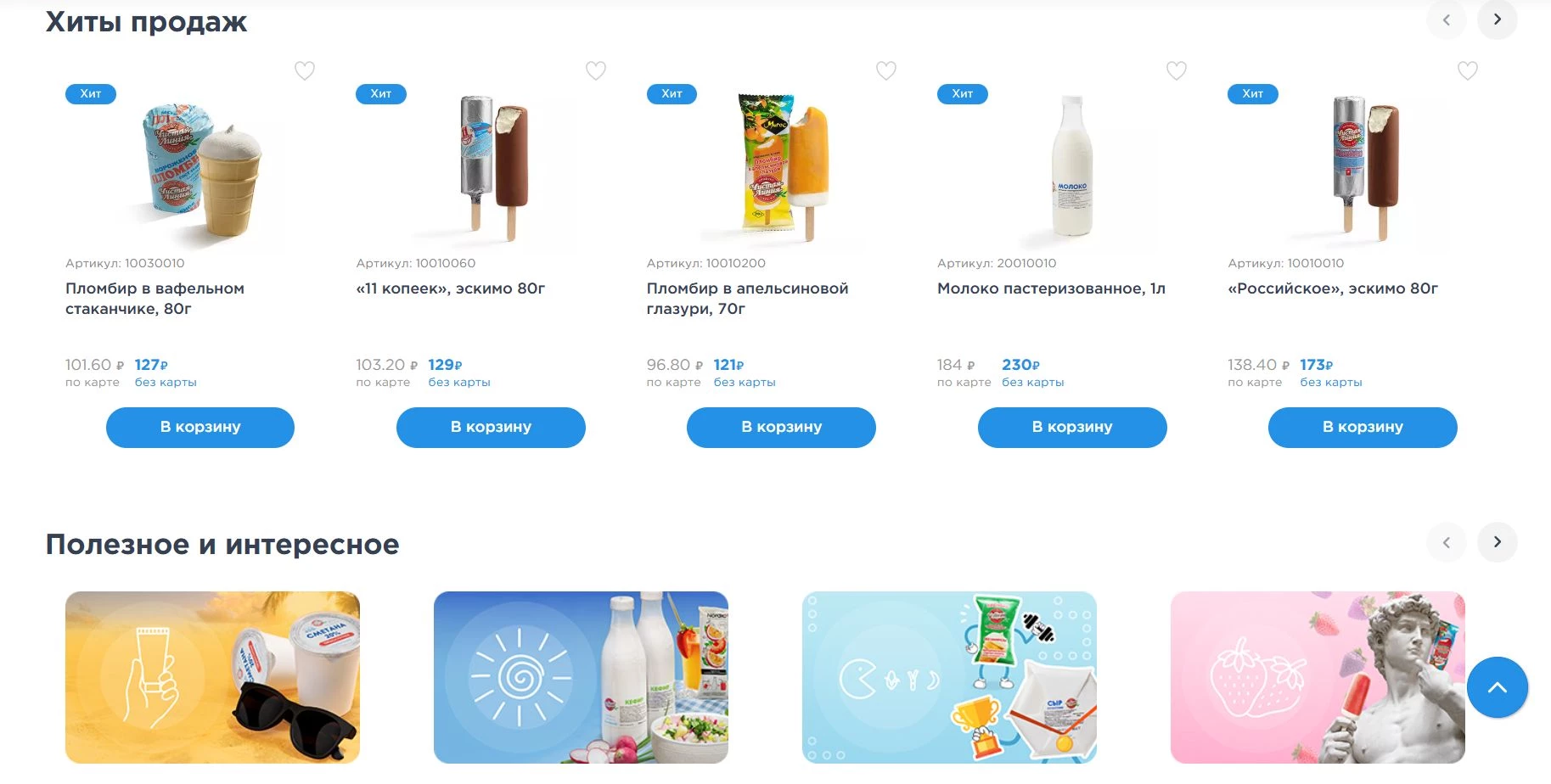Open the pink strawberry statue banner

pyautogui.click(x=1318, y=677)
